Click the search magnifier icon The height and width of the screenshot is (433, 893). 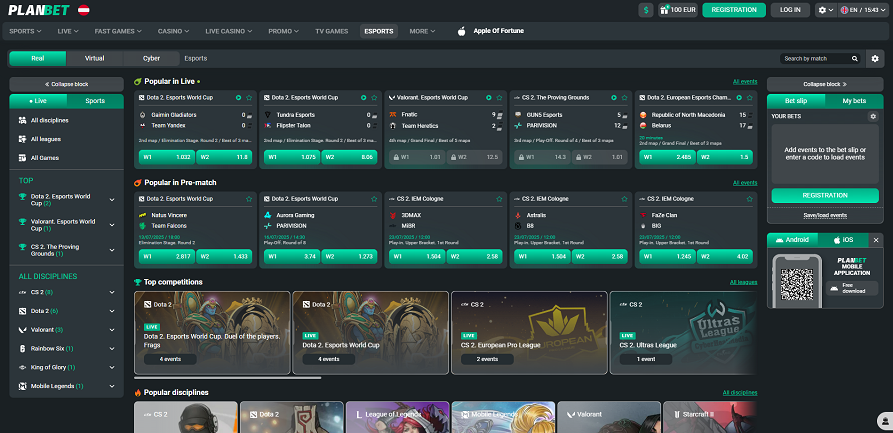(x=854, y=59)
